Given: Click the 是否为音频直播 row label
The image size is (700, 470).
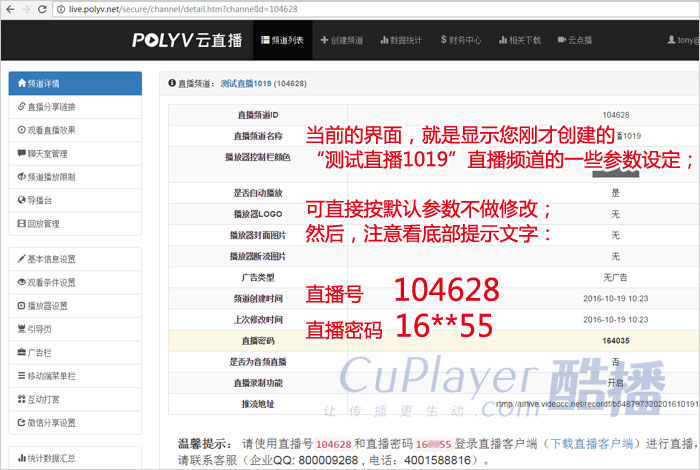Looking at the screenshot, I should tap(258, 362).
